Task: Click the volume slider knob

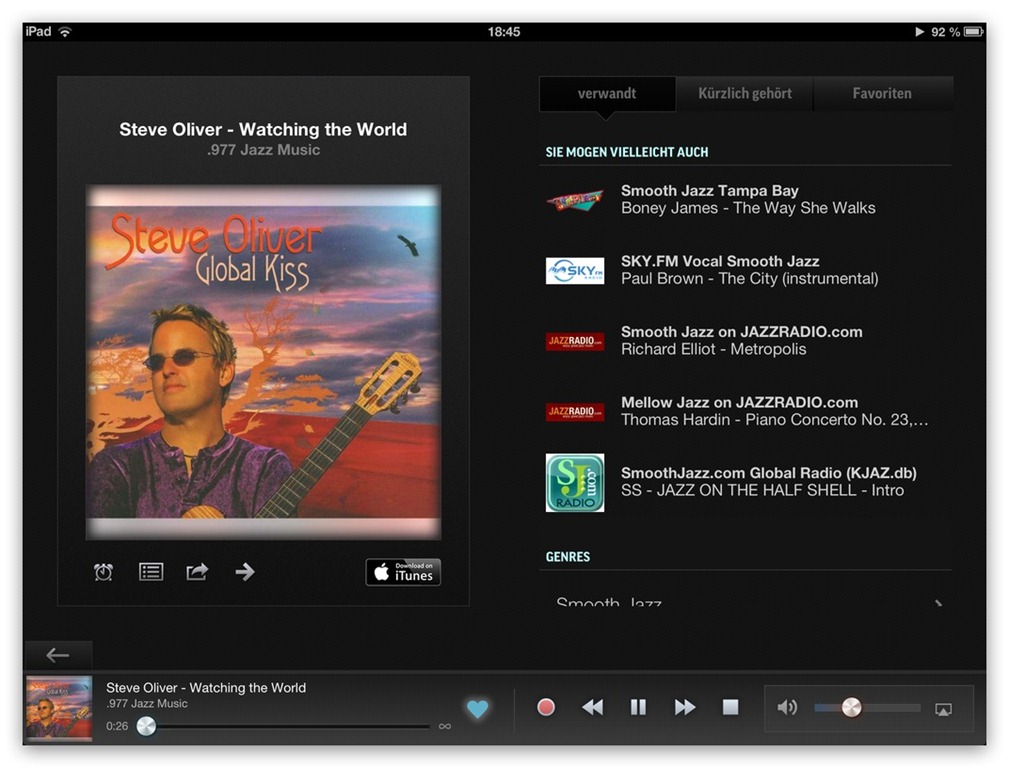Action: point(851,708)
